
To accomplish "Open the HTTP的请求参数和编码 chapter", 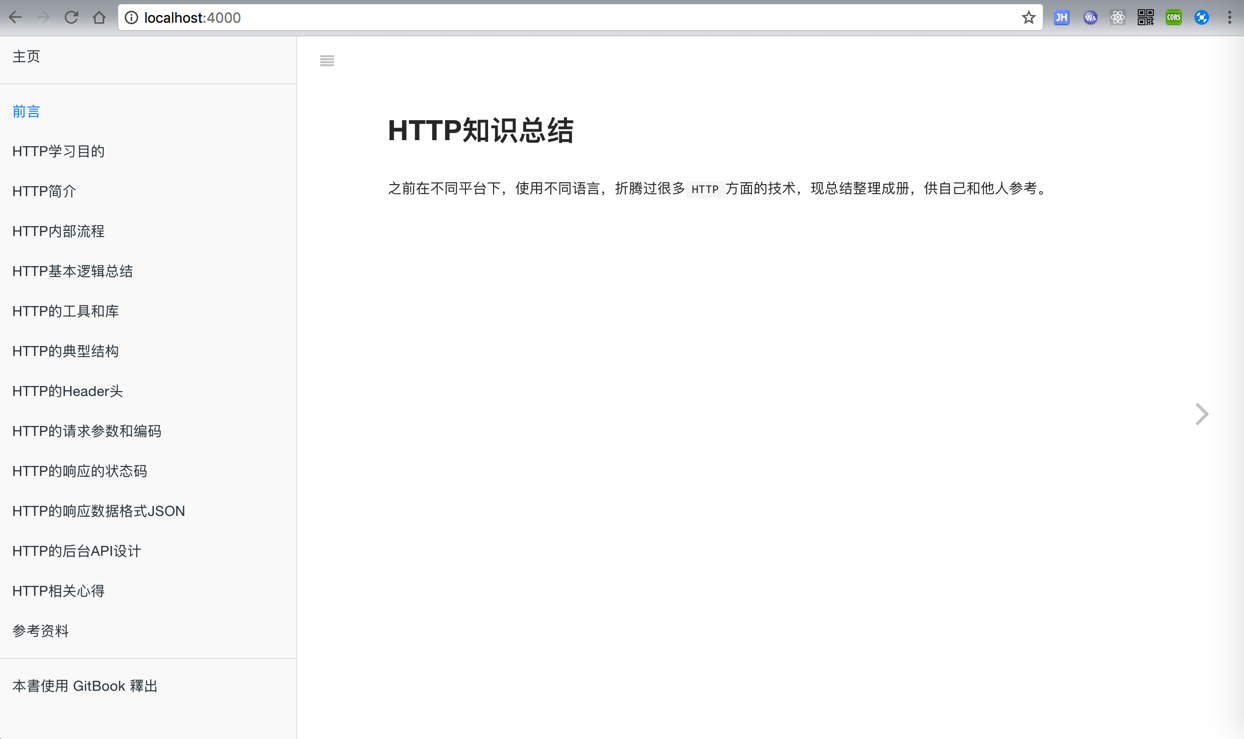I will coord(86,431).
